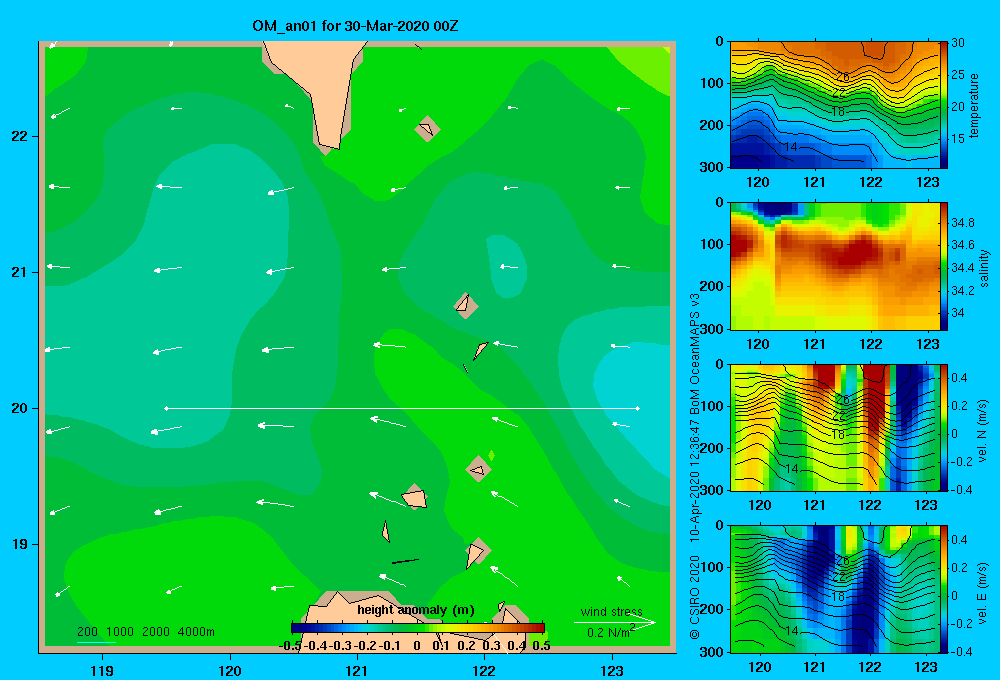Open the northward velocity section plot
Screen dimensions: 1000x680
click(834, 427)
